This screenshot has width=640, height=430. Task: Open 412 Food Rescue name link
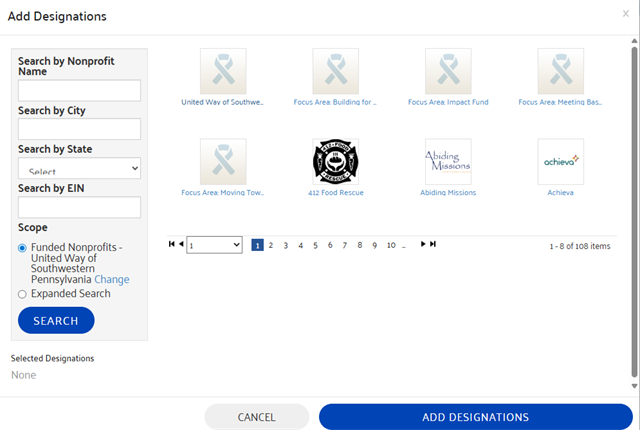point(336,193)
